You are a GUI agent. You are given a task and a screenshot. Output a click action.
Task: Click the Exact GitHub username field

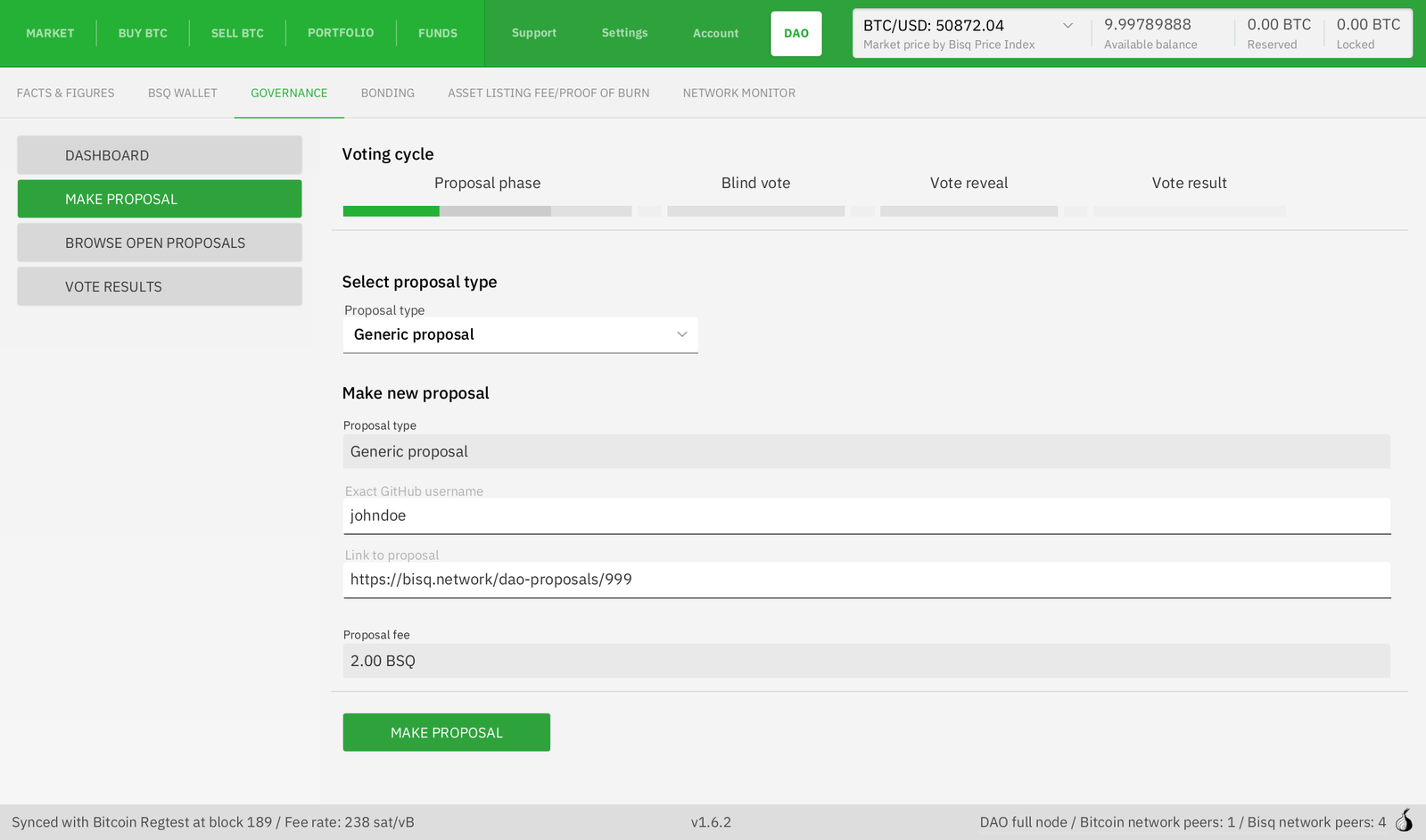pyautogui.click(x=865, y=515)
